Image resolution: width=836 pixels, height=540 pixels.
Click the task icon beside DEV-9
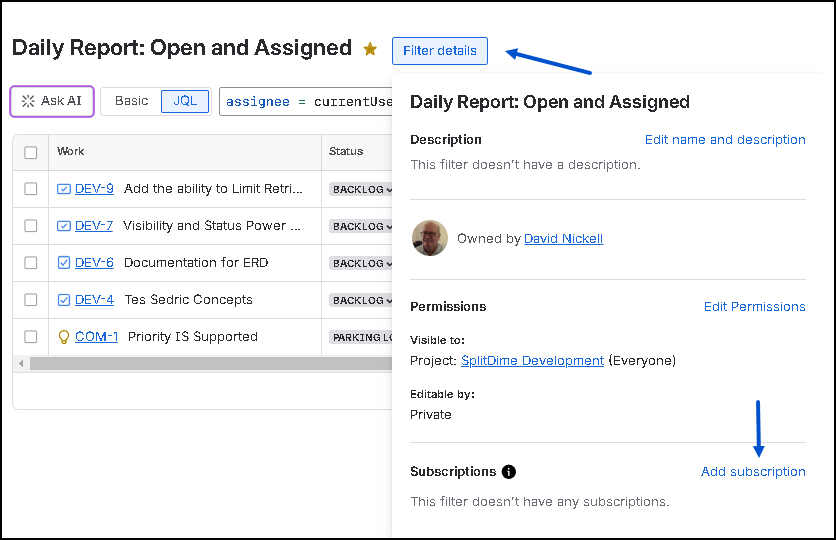point(64,189)
